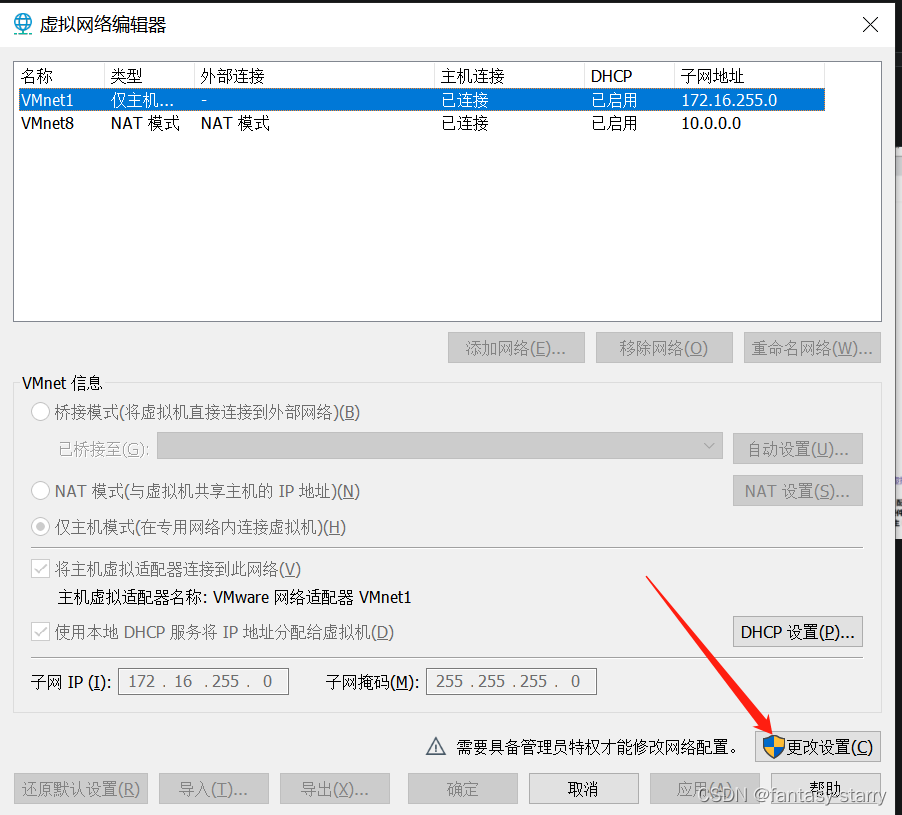
Task: Click 移除网络(O) button
Action: tap(664, 347)
